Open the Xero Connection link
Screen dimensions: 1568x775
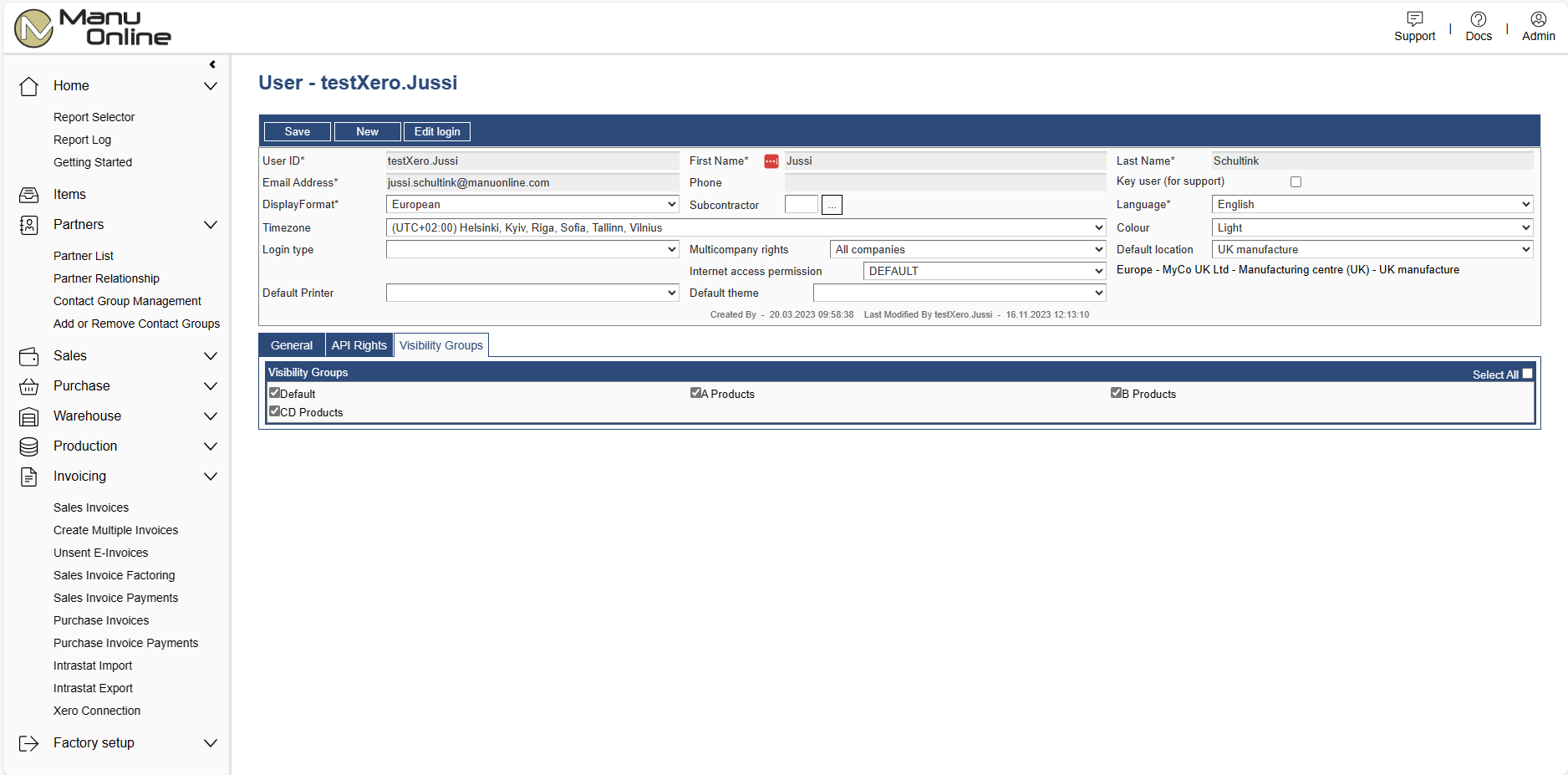[97, 711]
